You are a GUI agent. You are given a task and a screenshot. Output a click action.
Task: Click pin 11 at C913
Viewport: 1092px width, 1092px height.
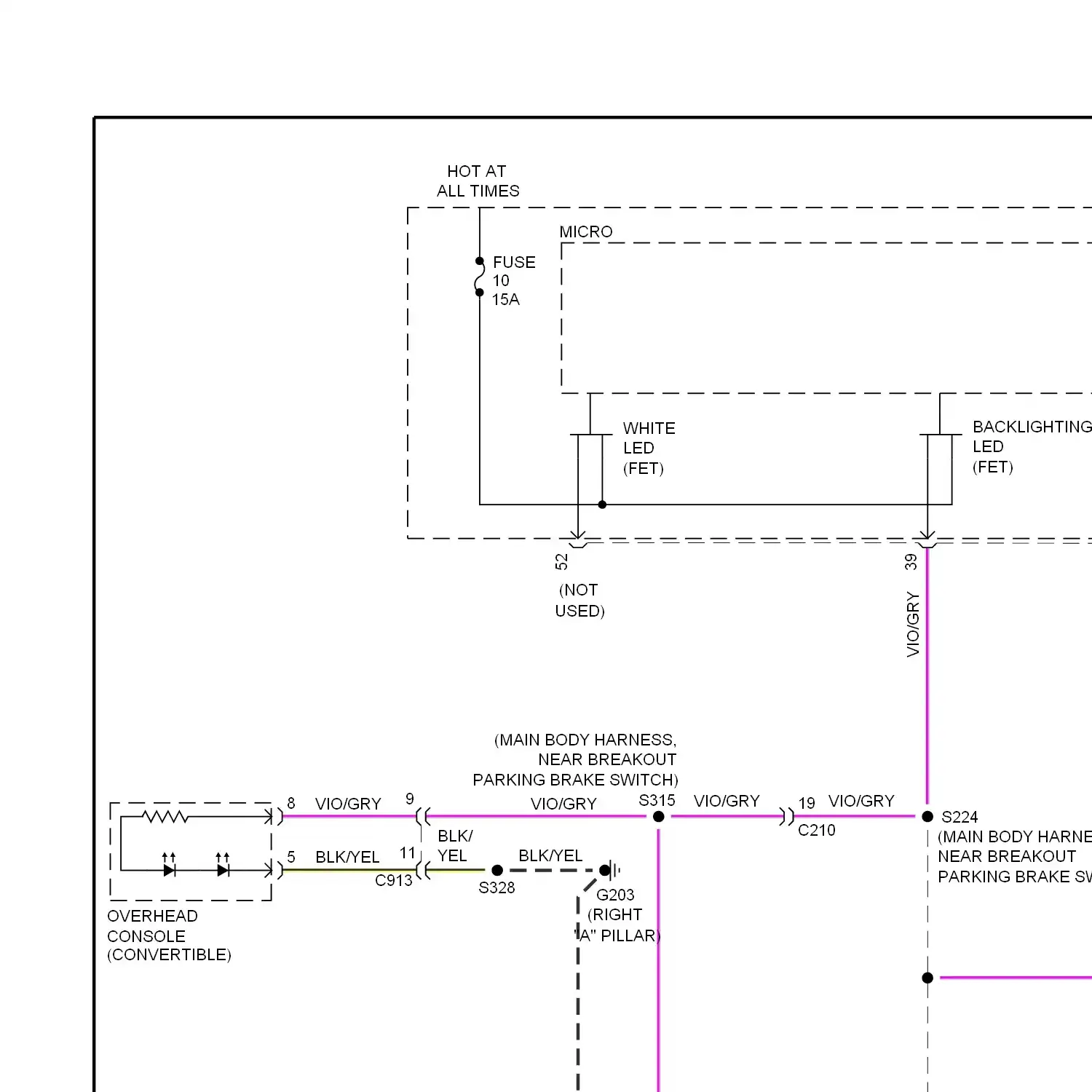[x=408, y=852]
